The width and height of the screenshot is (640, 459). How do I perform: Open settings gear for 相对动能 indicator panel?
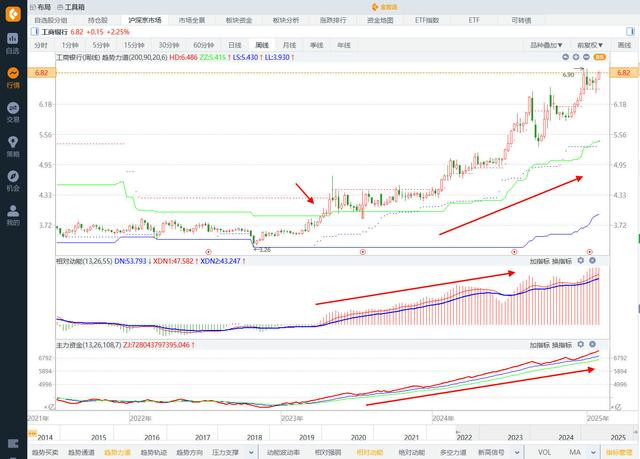[581, 261]
